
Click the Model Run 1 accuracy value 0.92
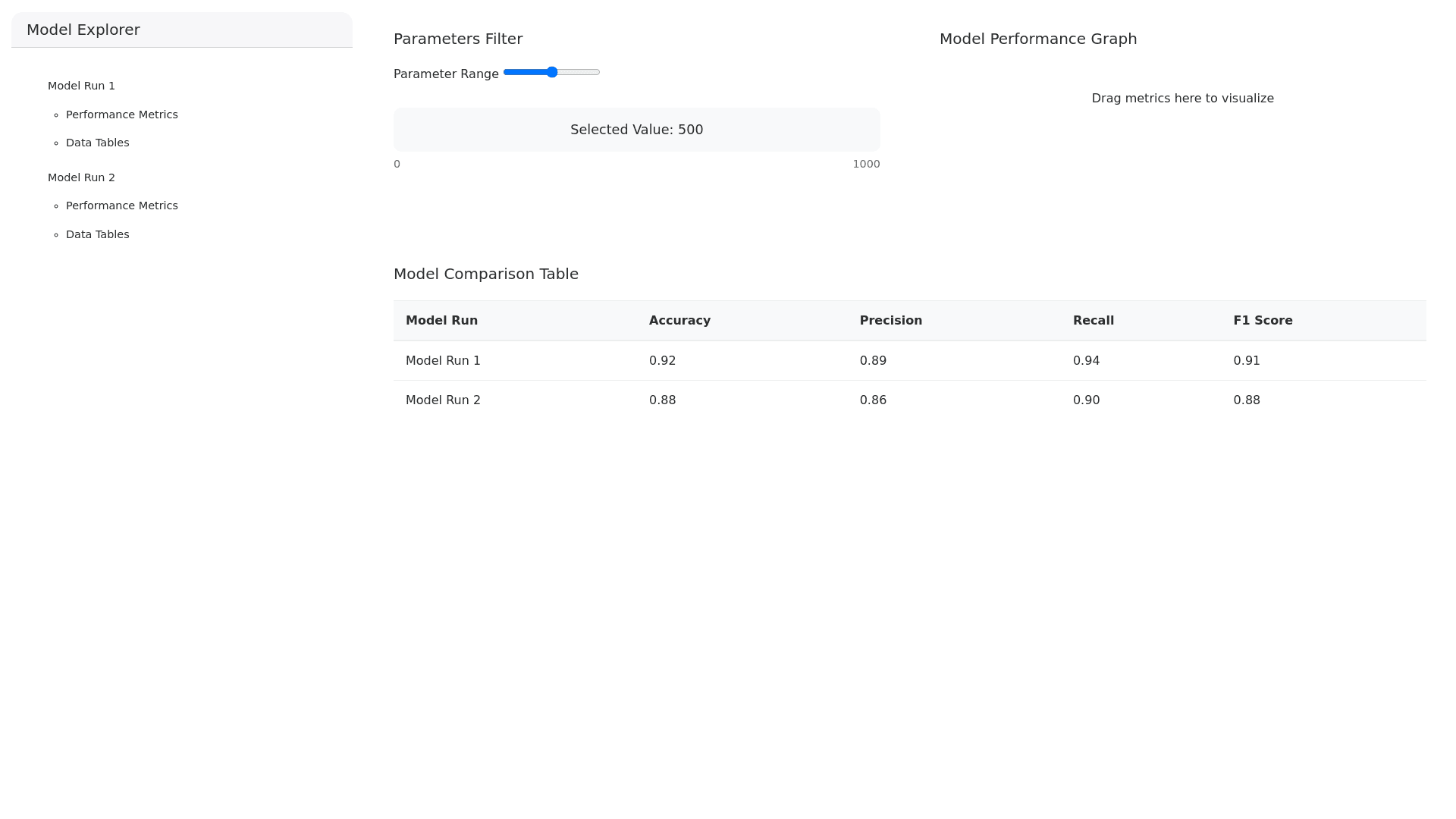pyautogui.click(x=662, y=360)
